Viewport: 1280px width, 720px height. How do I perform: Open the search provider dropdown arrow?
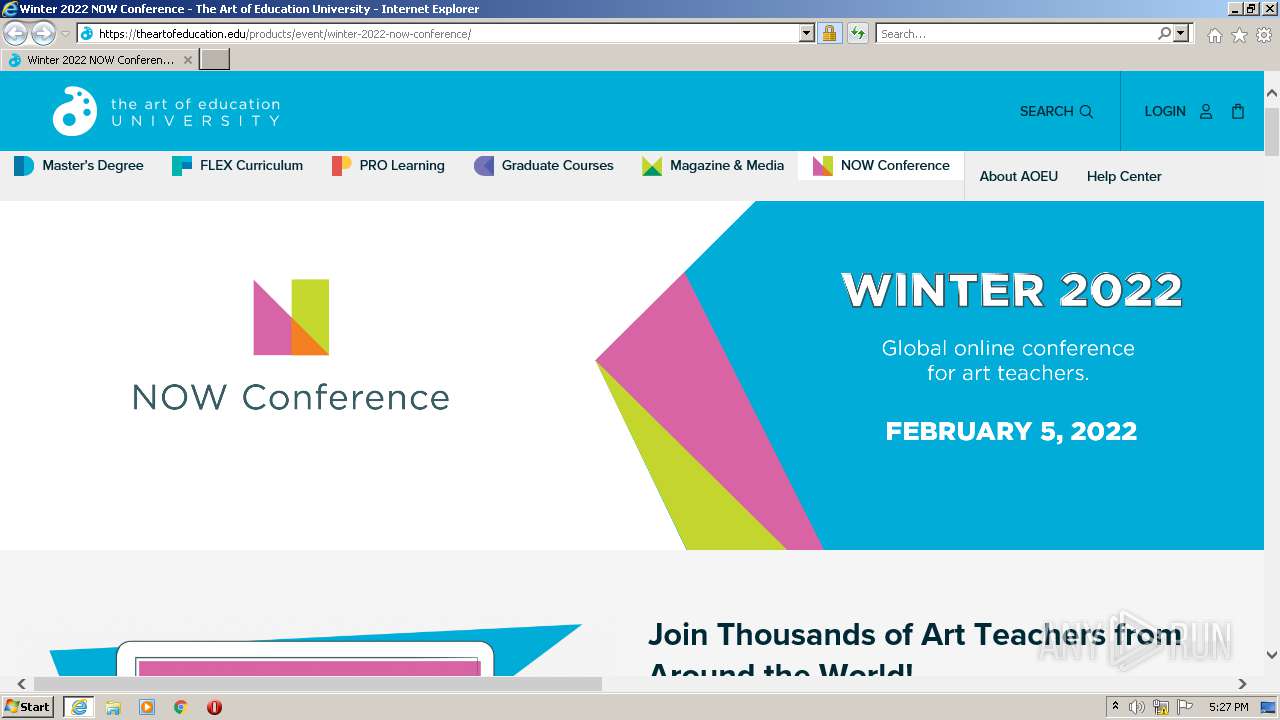[1181, 34]
